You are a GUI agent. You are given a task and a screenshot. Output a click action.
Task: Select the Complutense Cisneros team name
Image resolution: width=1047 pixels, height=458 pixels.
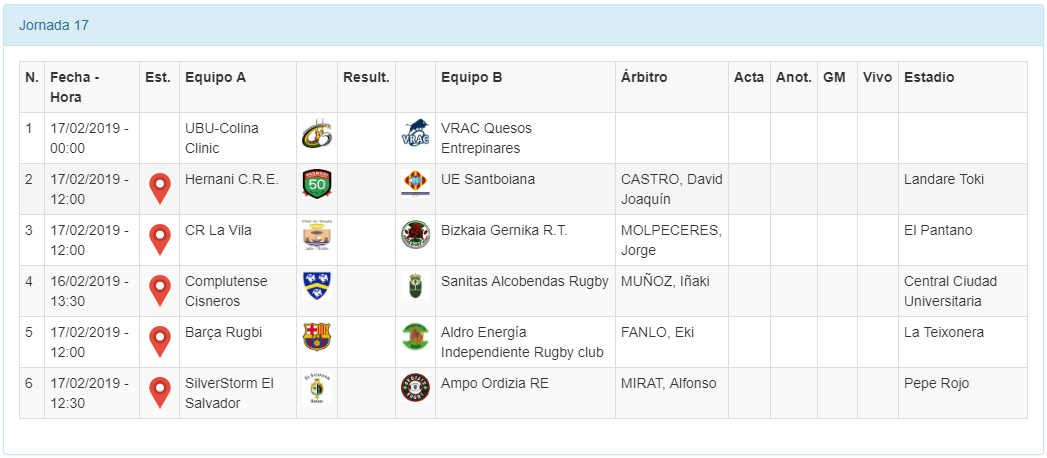(226, 290)
